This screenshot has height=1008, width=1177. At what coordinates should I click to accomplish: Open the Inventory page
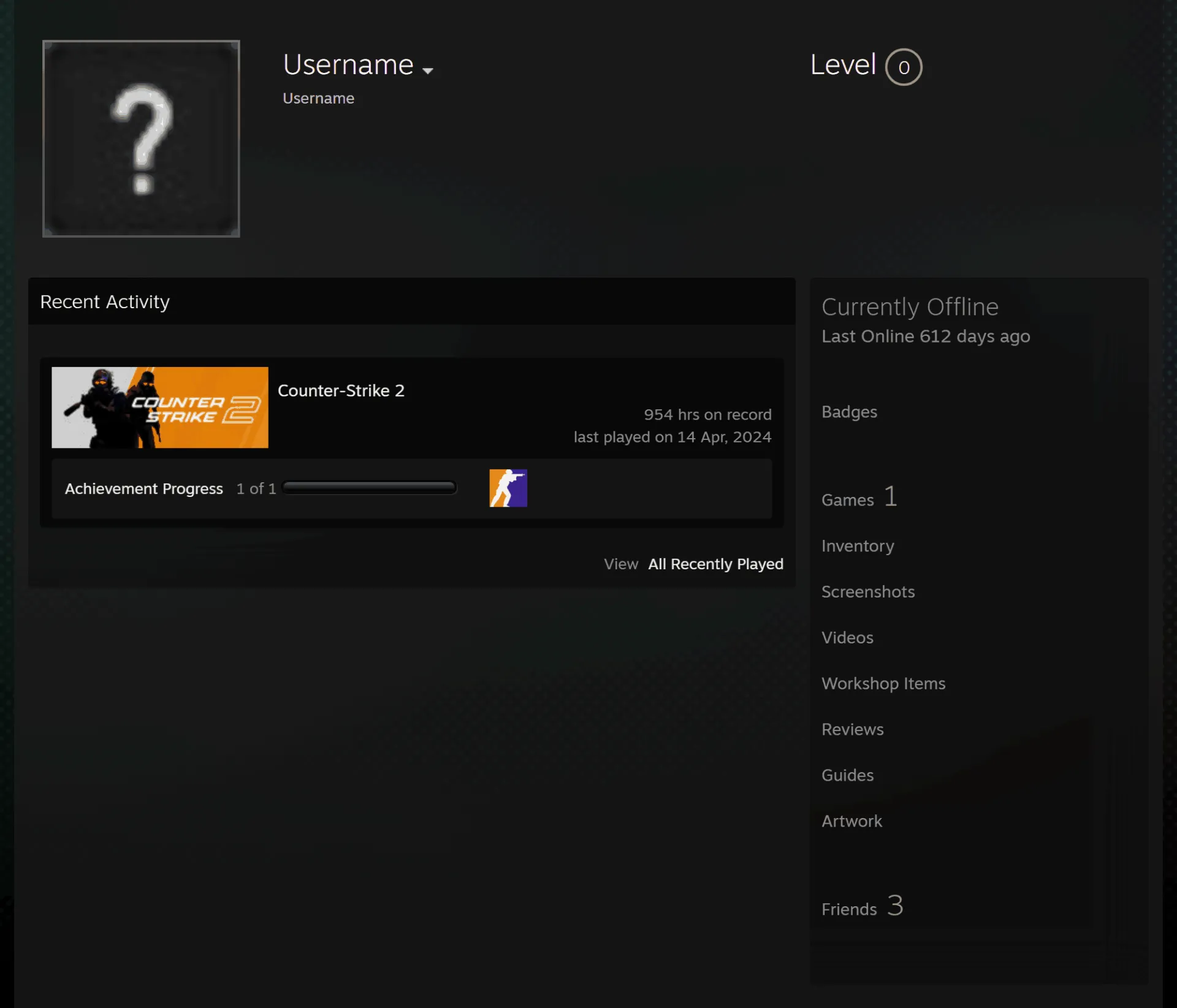(858, 546)
